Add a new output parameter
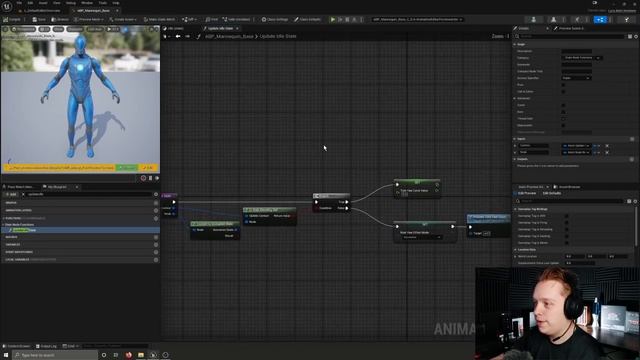640x360 pixels. (x=632, y=159)
